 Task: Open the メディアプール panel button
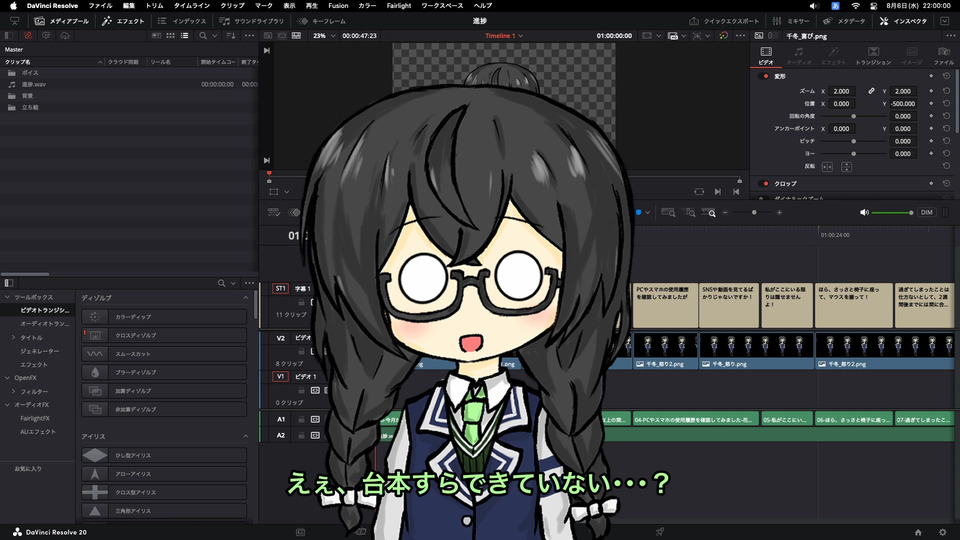coord(62,21)
